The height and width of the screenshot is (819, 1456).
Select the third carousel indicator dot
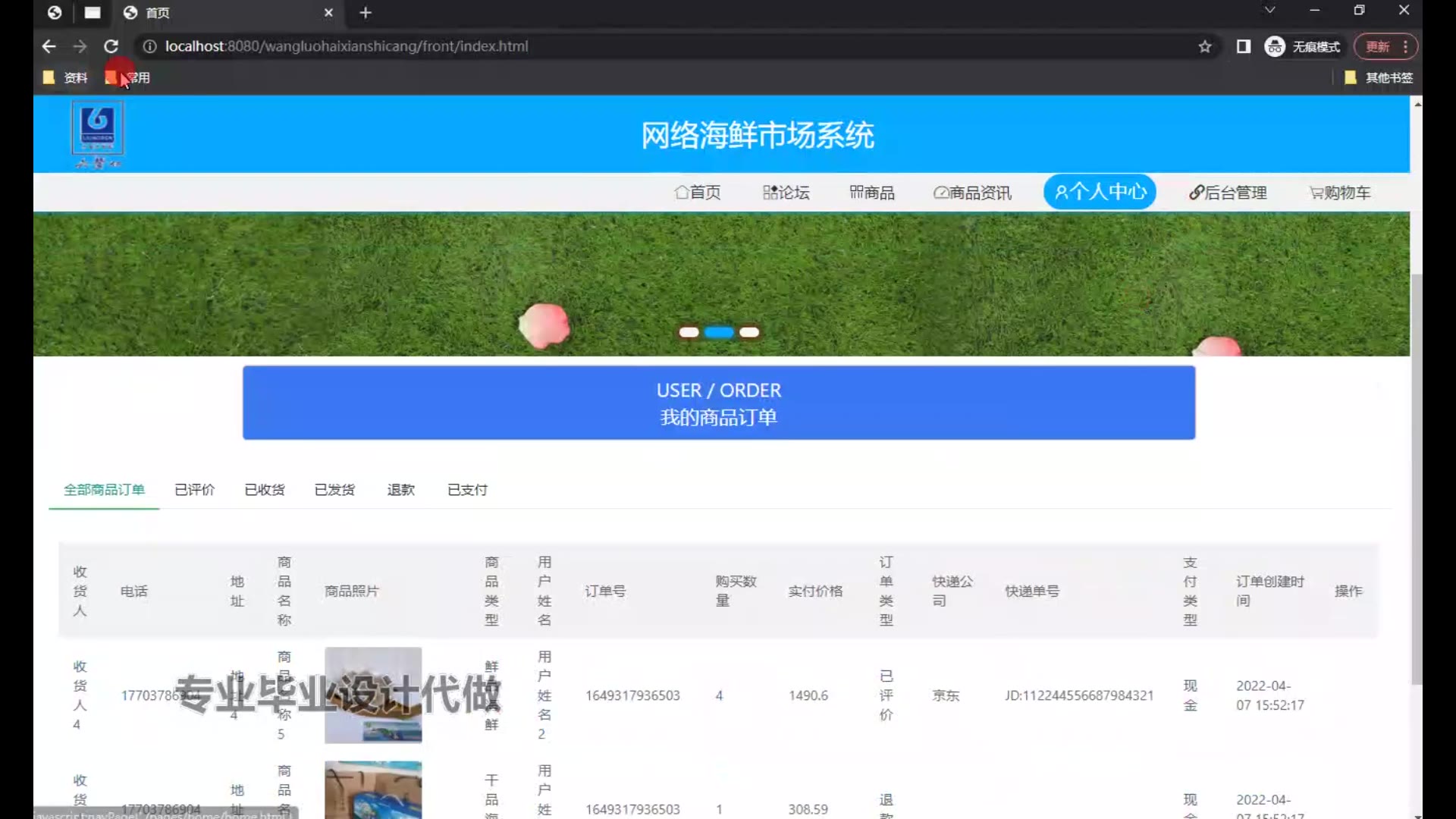tap(749, 332)
